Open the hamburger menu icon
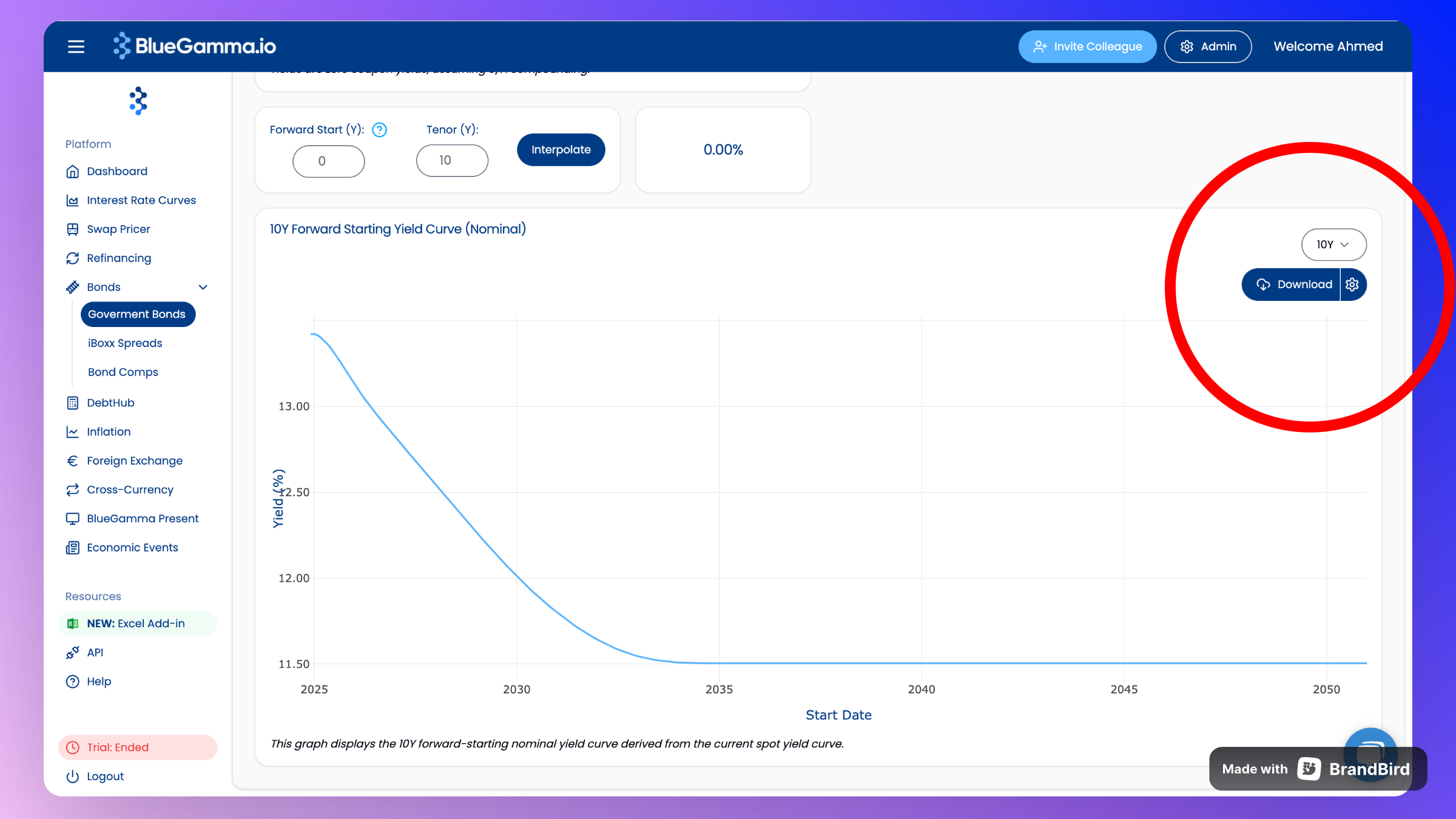Screen dimensions: 1456x819 point(76,47)
